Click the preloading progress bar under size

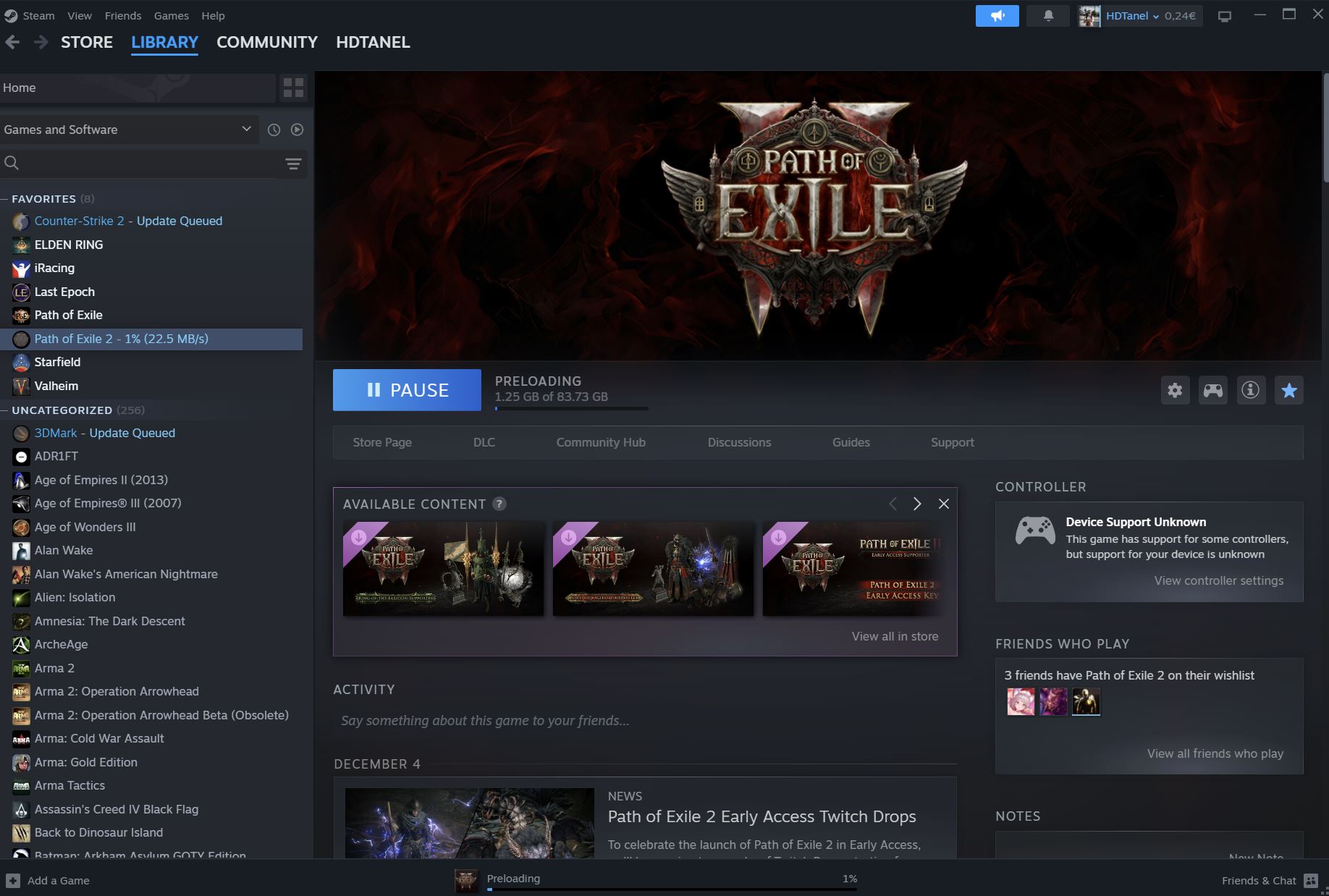pyautogui.click(x=571, y=409)
